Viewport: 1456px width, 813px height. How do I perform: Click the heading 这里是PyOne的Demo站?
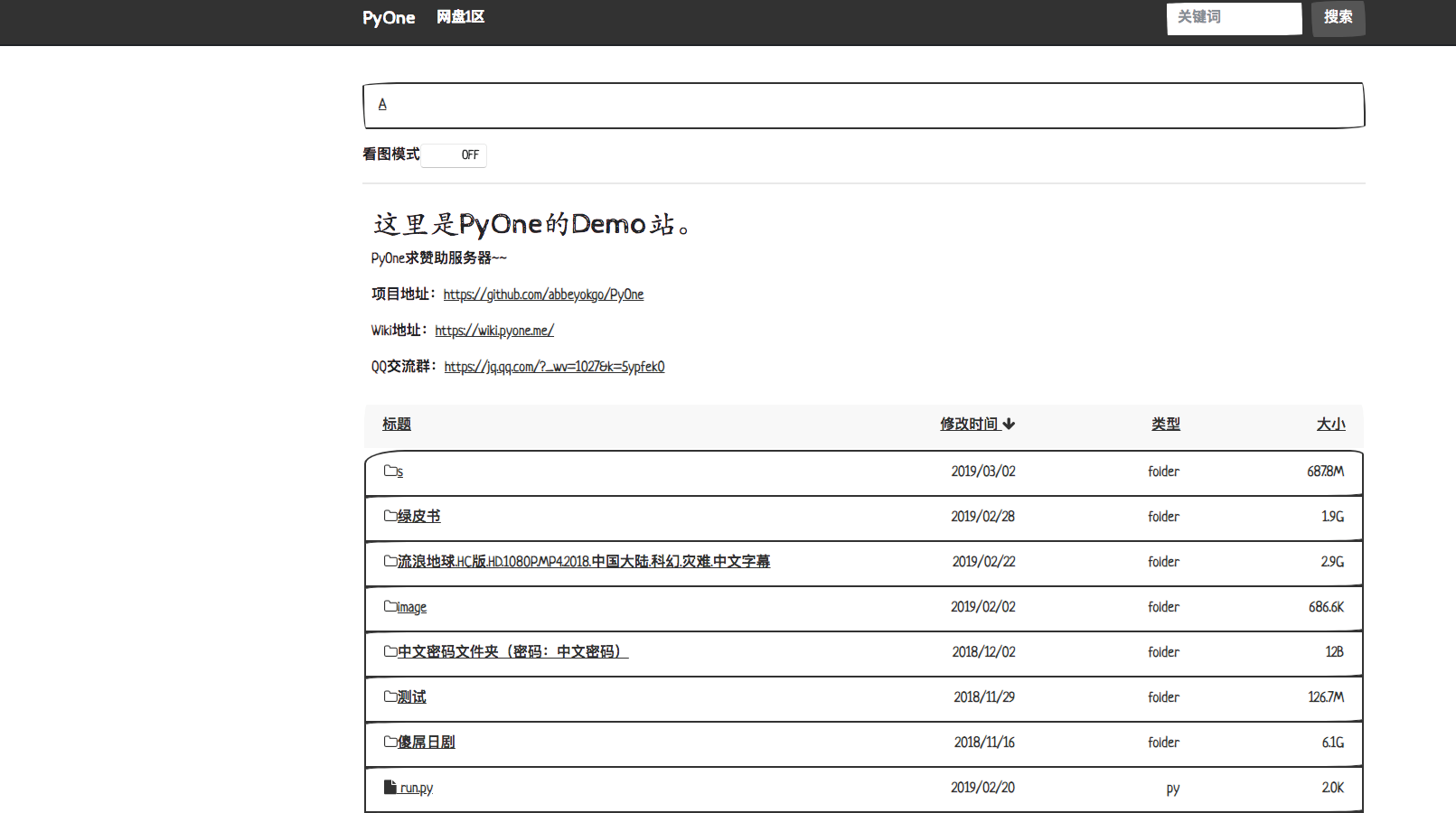pyautogui.click(x=532, y=224)
